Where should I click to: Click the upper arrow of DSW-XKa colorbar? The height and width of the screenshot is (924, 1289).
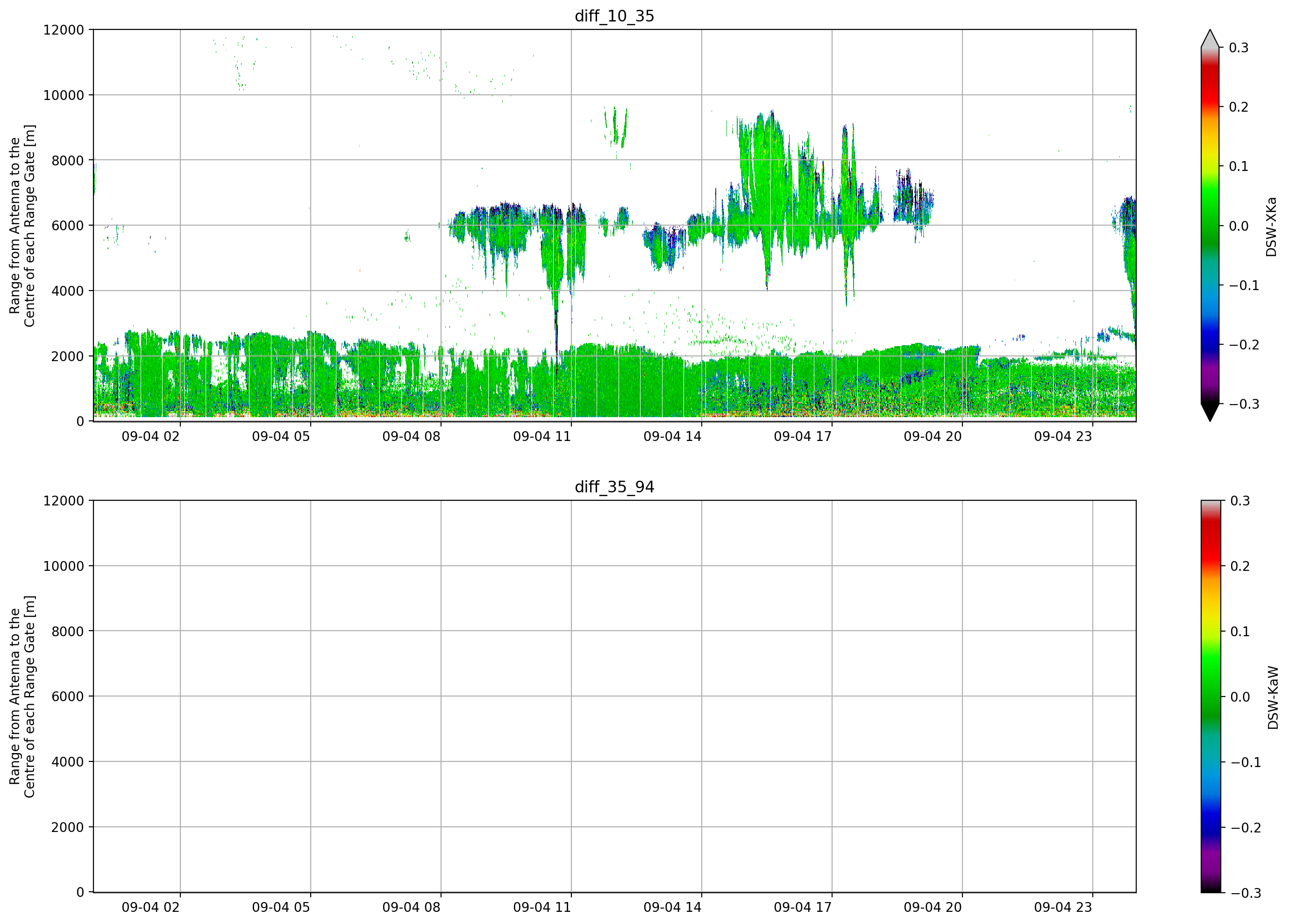tap(1210, 38)
